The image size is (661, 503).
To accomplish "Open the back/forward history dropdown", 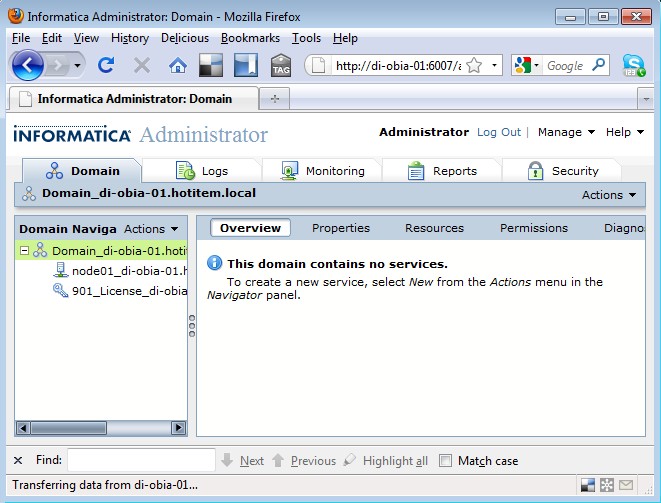I will point(77,65).
